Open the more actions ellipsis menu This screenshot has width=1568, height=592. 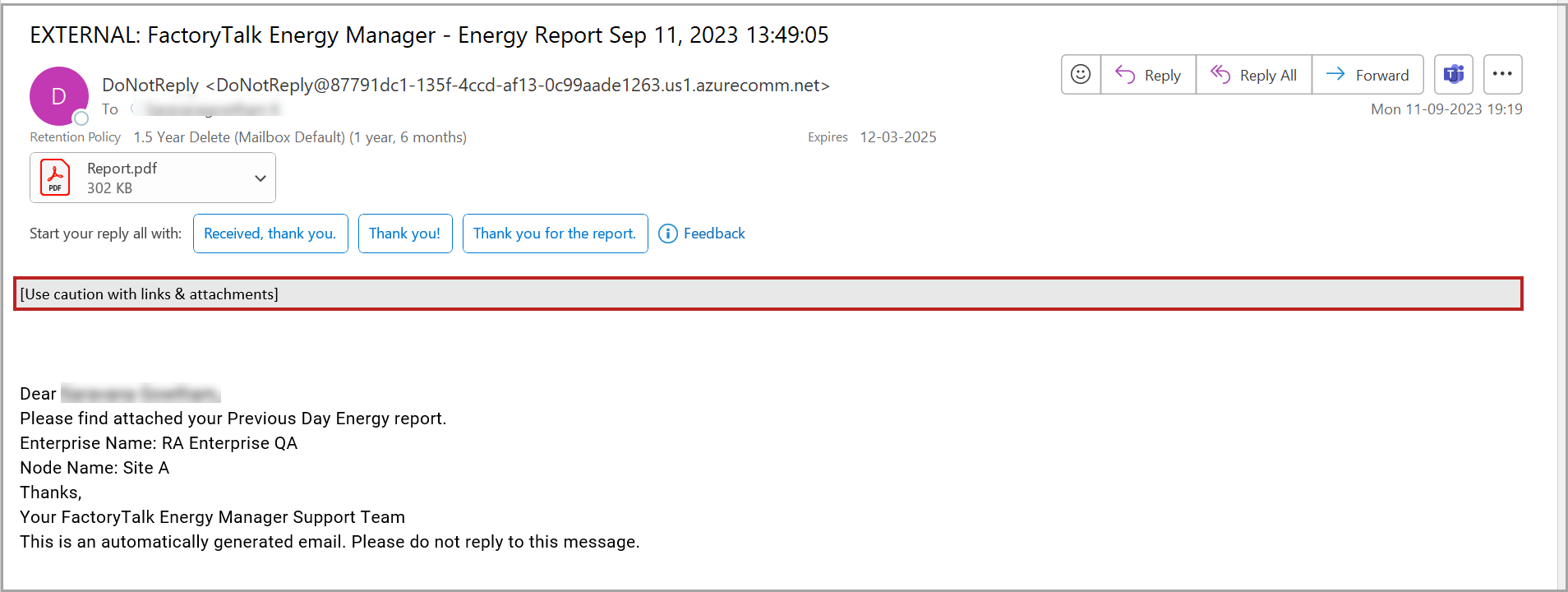tap(1502, 75)
